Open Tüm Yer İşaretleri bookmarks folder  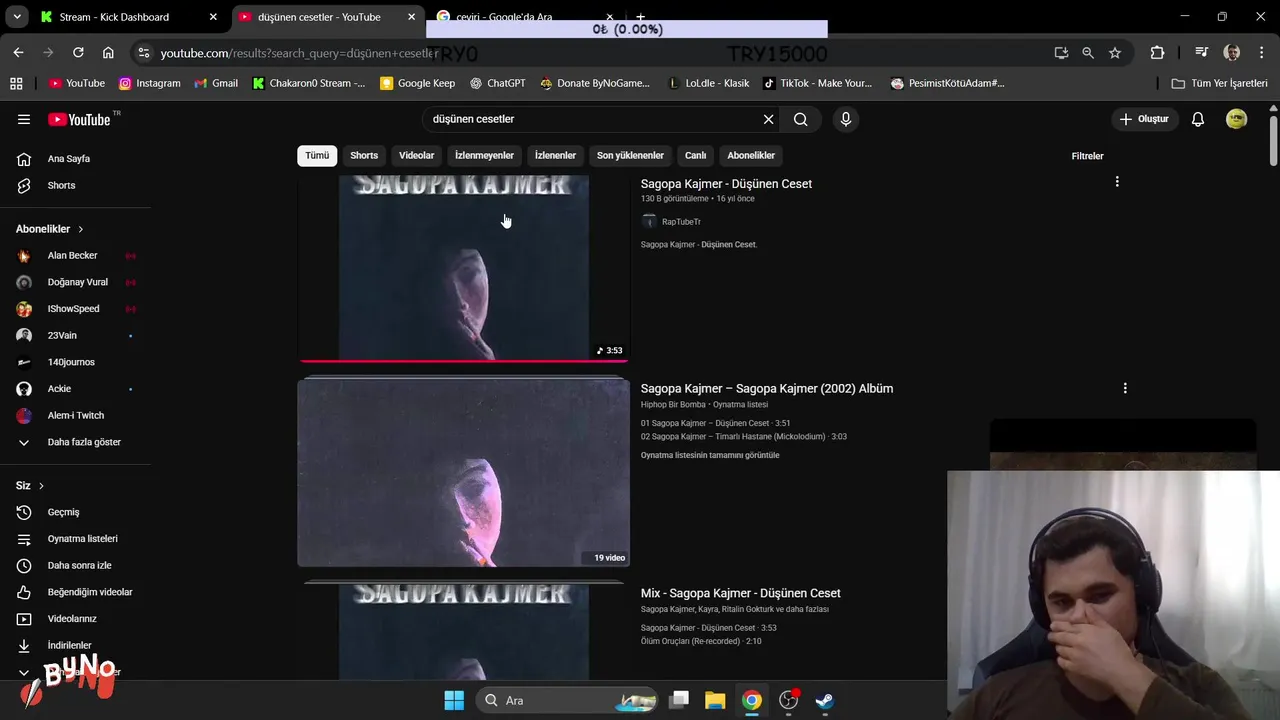point(1220,83)
